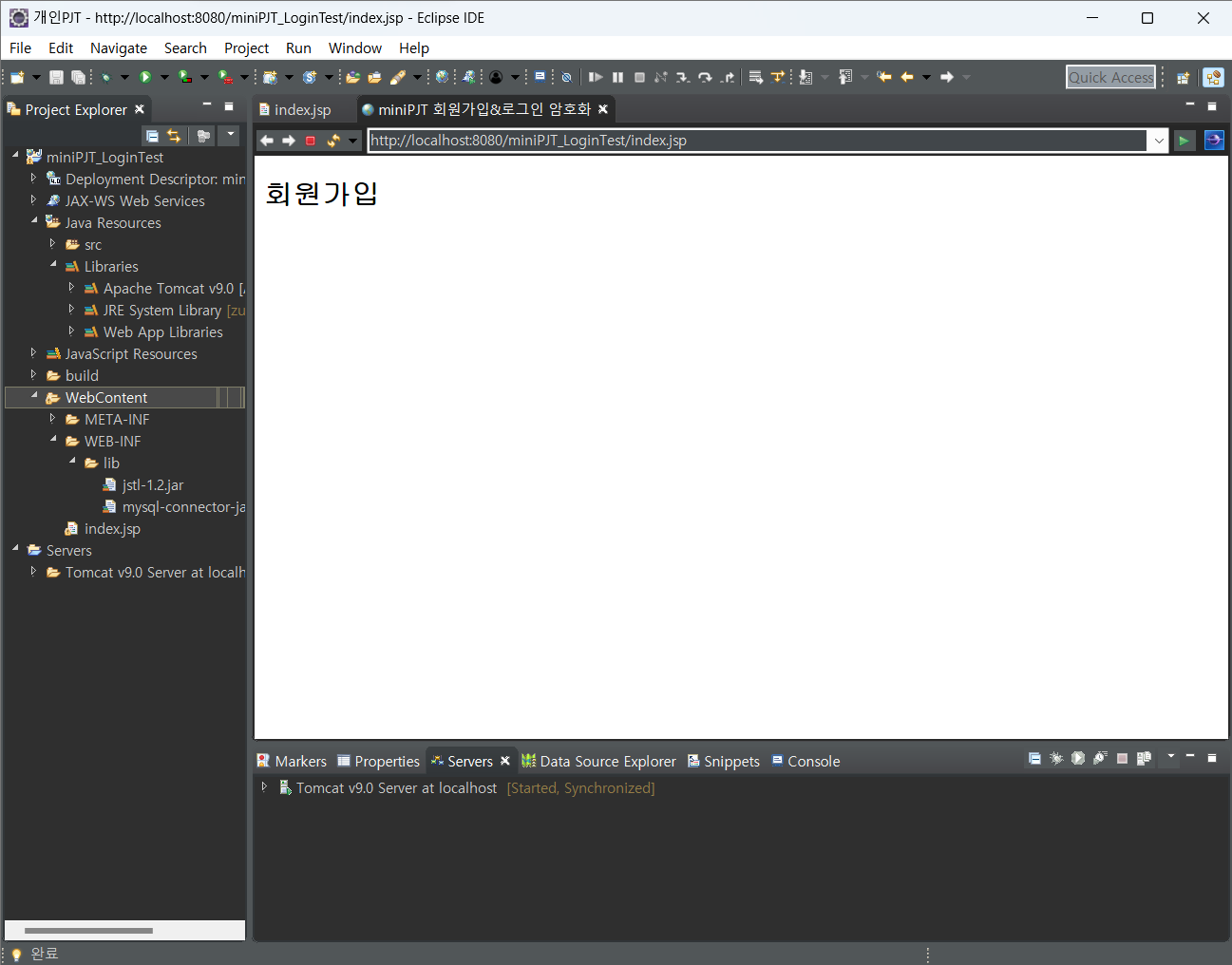Open the Navigate menu
The image size is (1232, 965).
pyautogui.click(x=119, y=48)
